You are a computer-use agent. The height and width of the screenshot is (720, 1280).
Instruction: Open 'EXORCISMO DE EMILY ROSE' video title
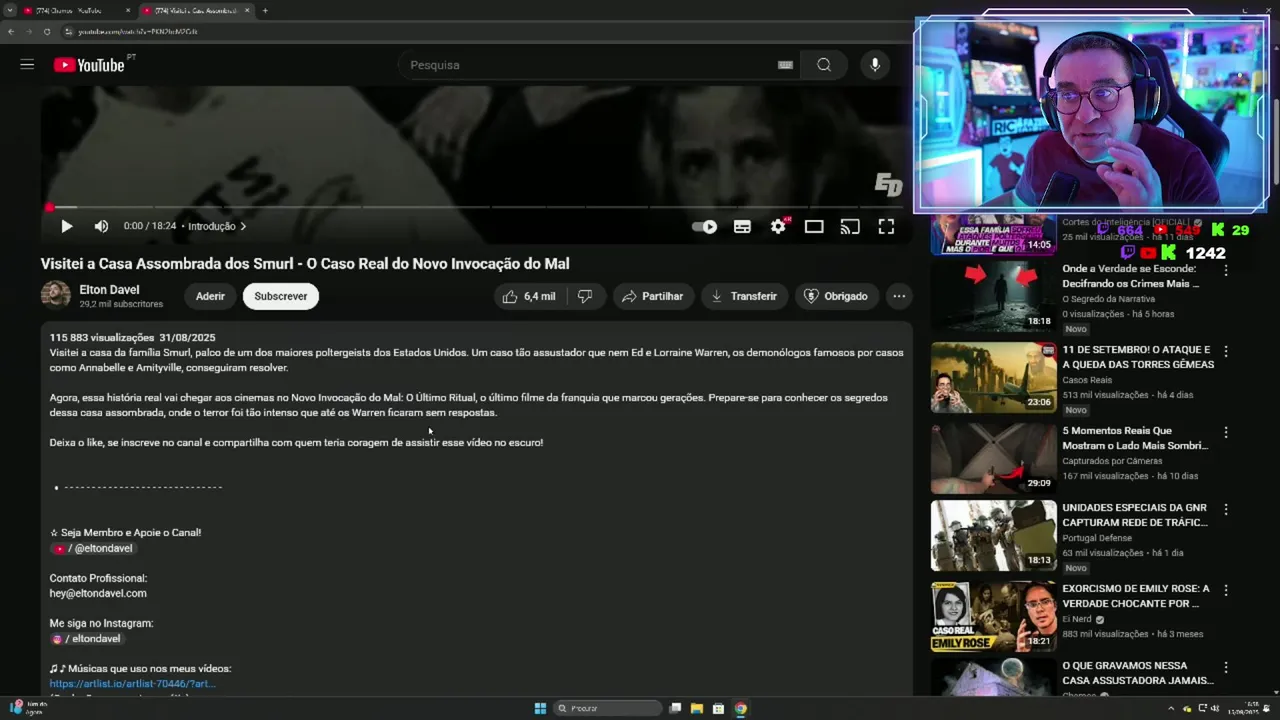click(x=1135, y=596)
